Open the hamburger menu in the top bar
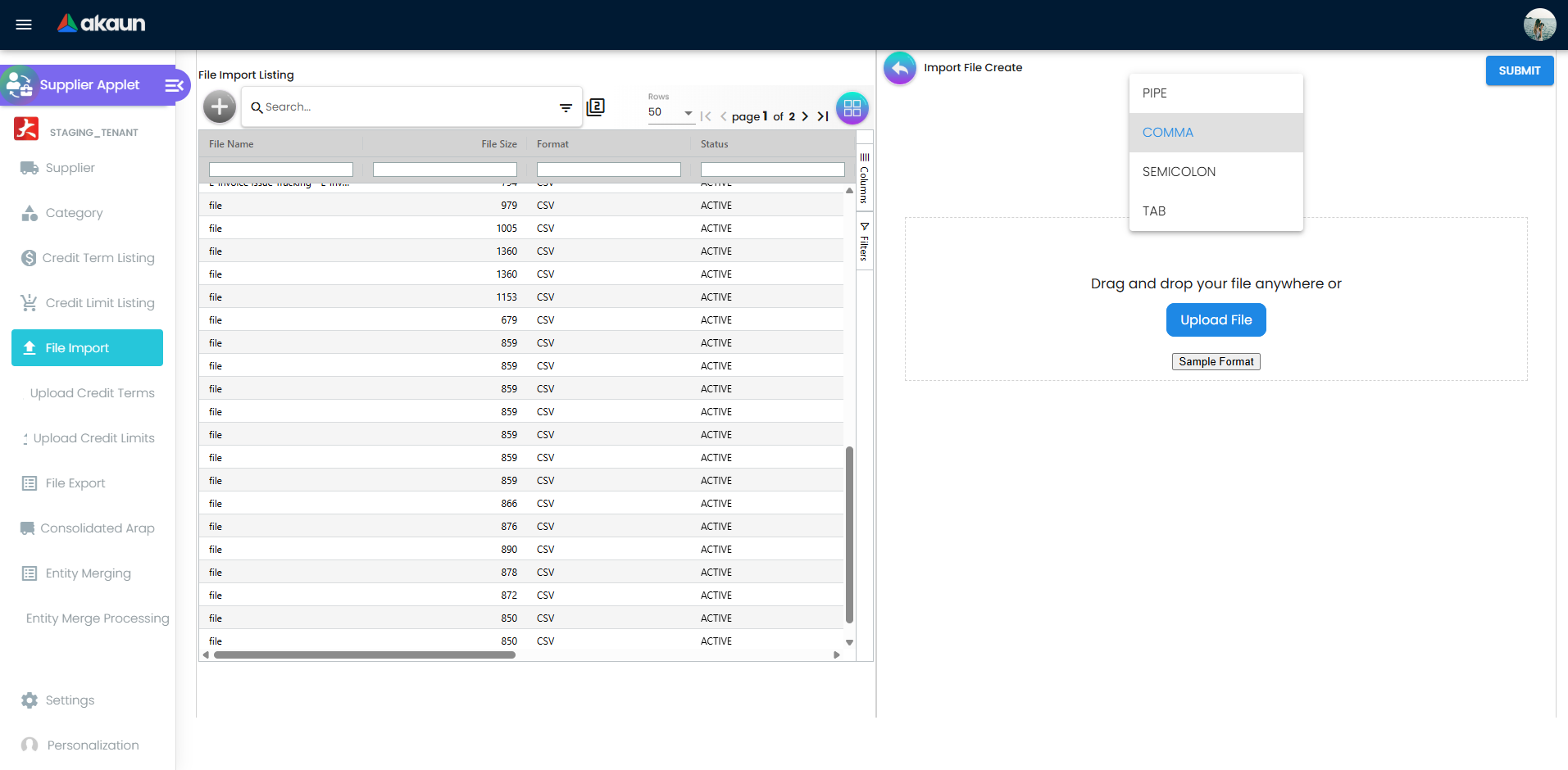The image size is (1568, 770). point(24,25)
